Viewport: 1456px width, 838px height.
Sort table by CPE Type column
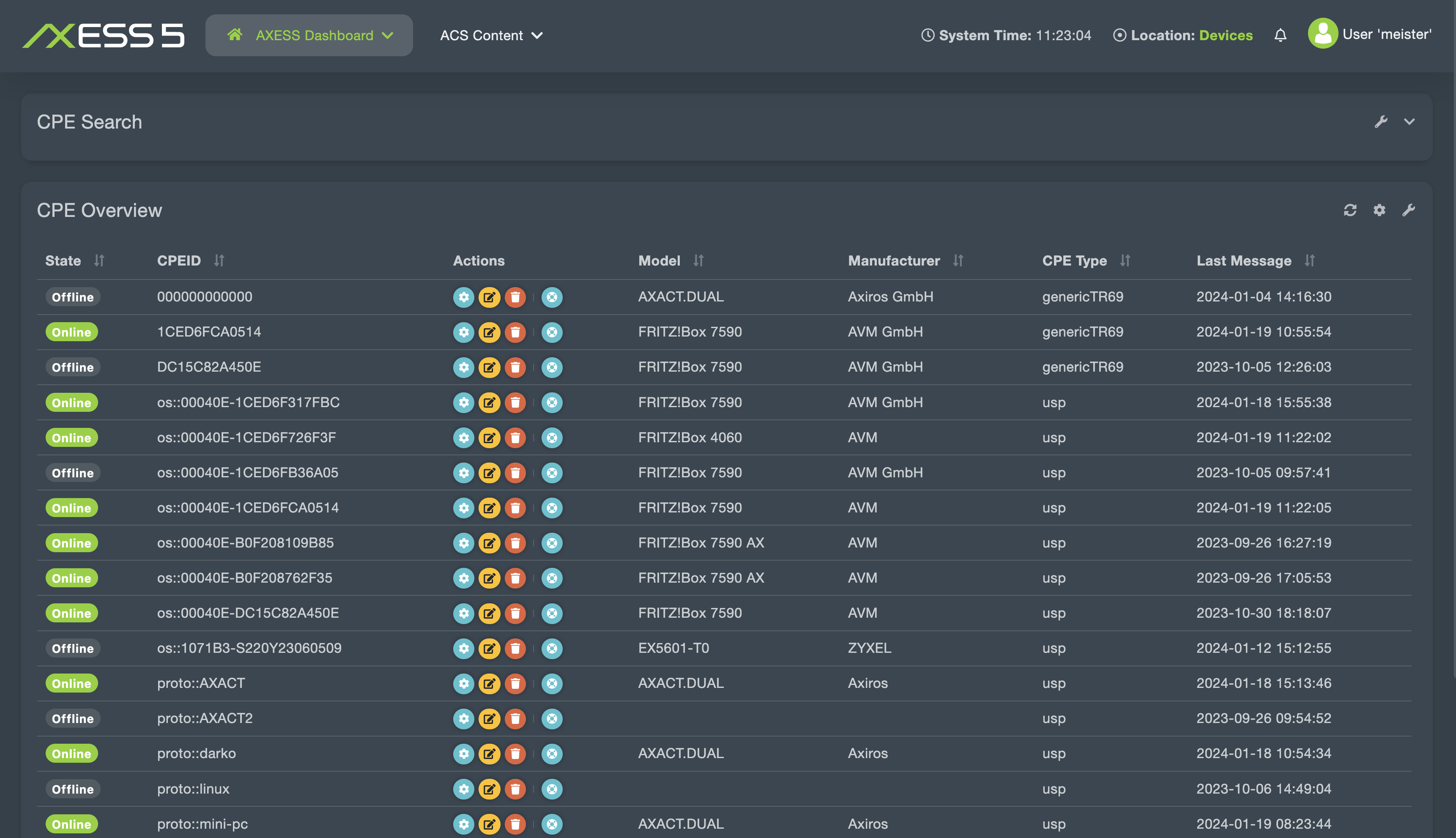(1125, 261)
